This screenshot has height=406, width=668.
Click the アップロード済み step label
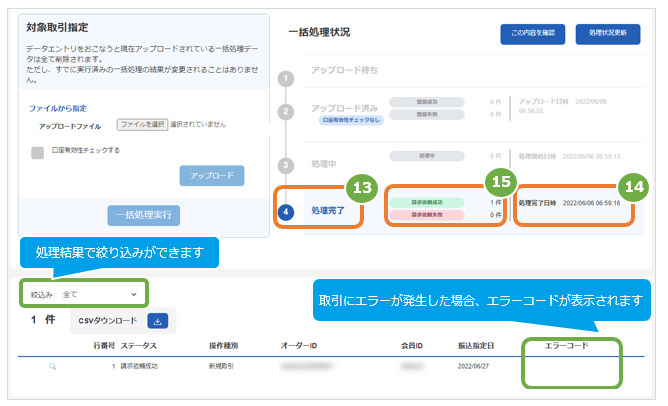344,108
